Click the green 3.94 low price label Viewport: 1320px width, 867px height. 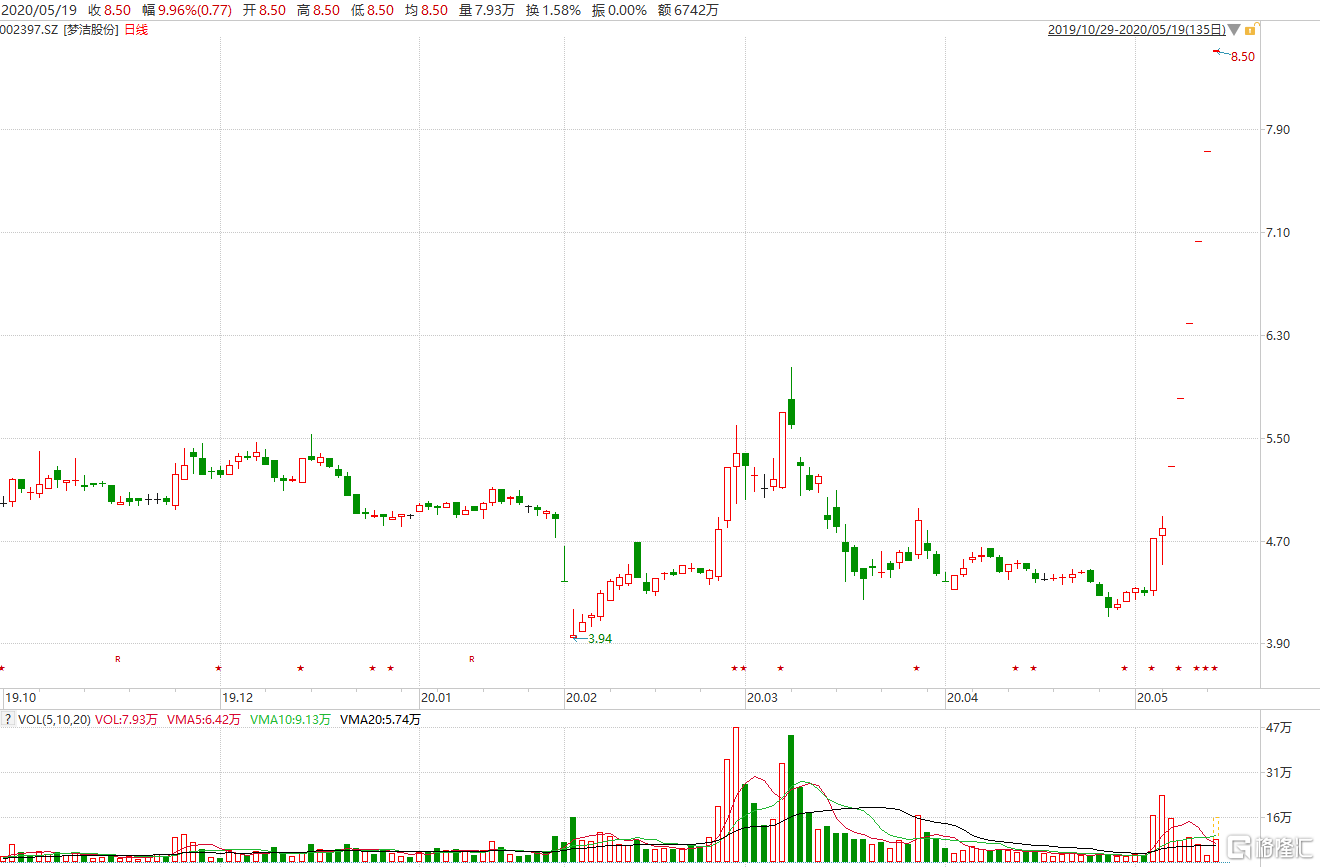(x=599, y=638)
